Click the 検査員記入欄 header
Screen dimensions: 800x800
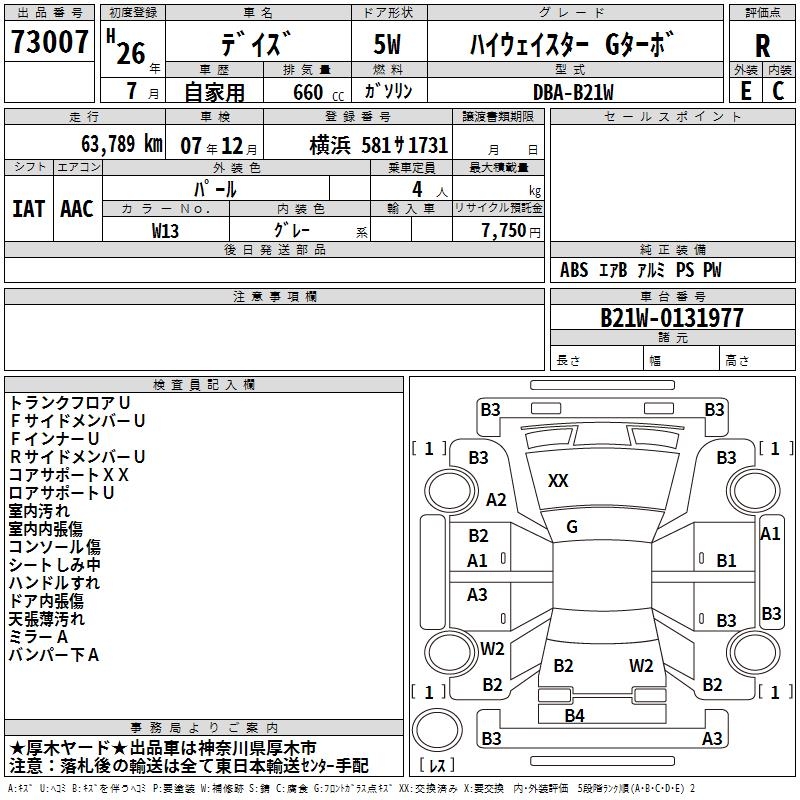click(204, 385)
